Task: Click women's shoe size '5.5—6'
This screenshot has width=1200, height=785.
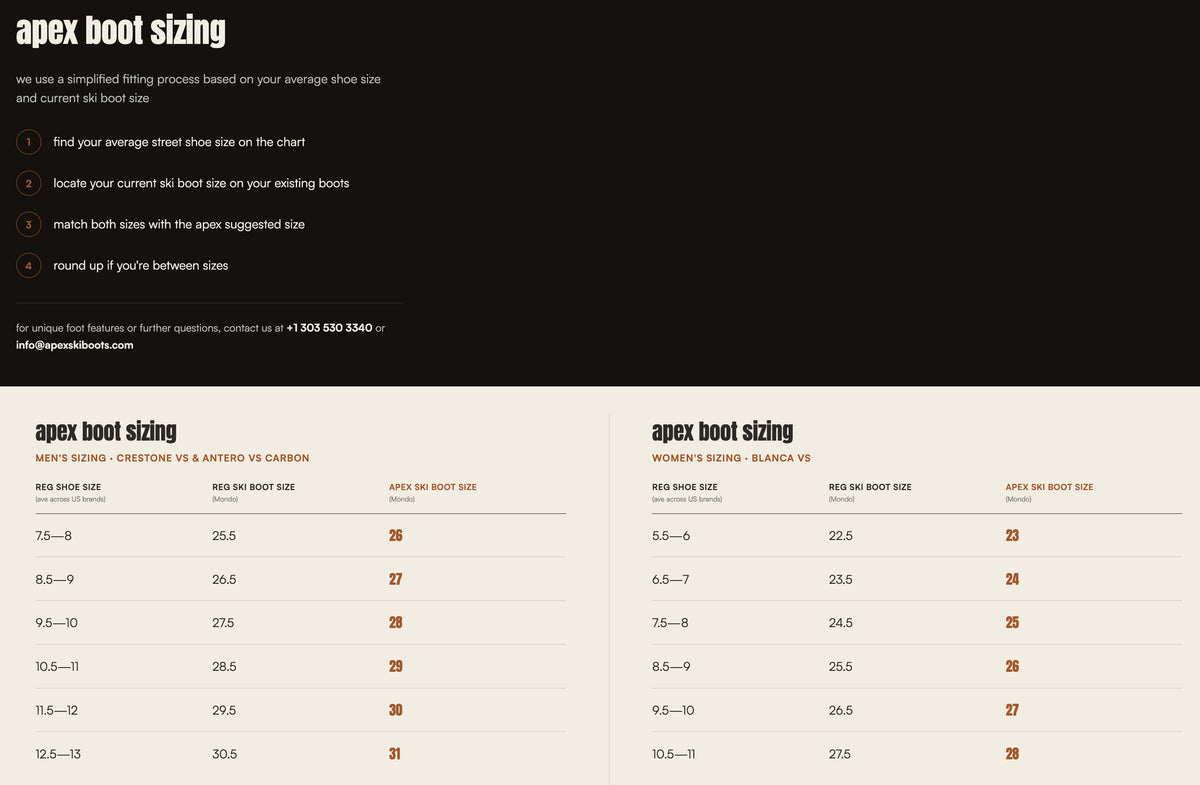Action: (x=671, y=536)
